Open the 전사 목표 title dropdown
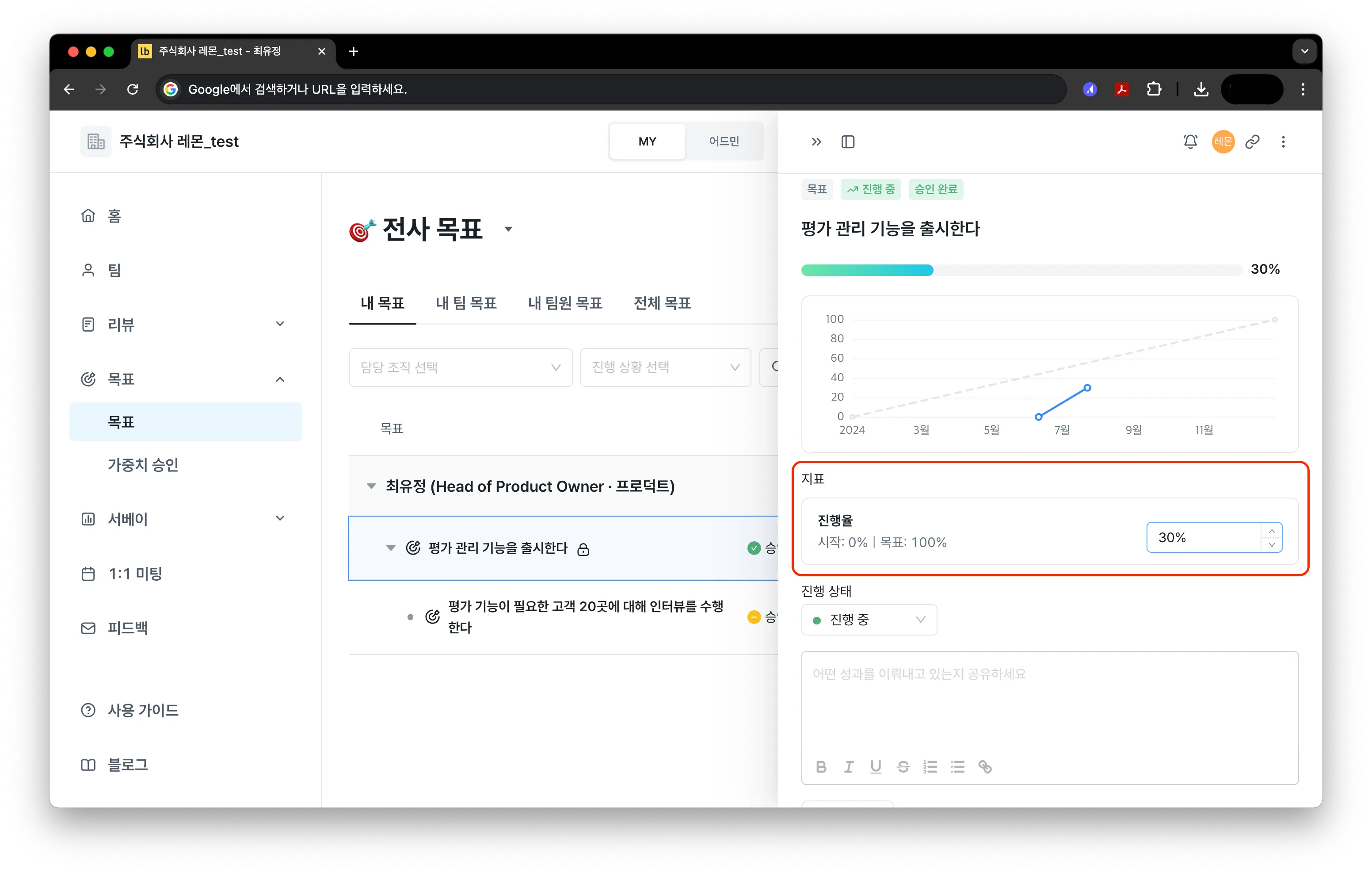 coord(508,229)
